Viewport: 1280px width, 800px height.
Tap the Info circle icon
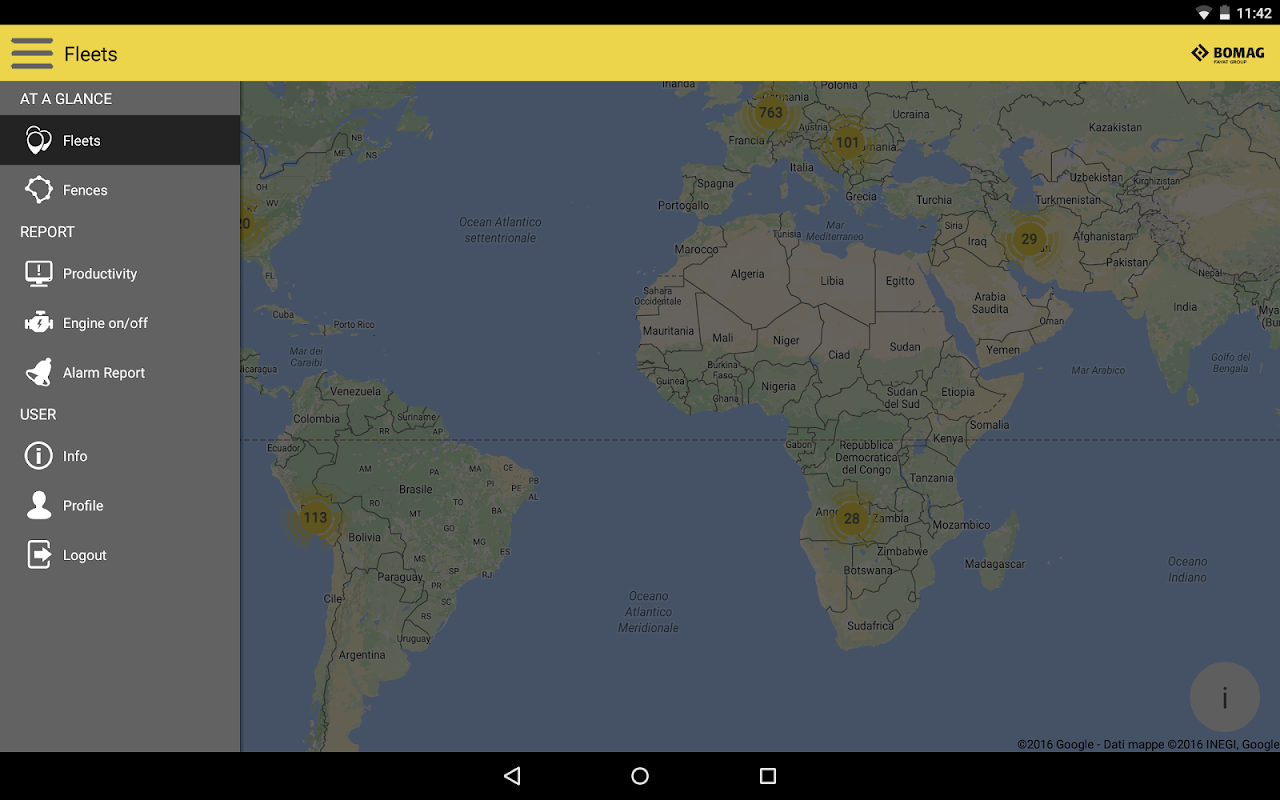point(38,456)
